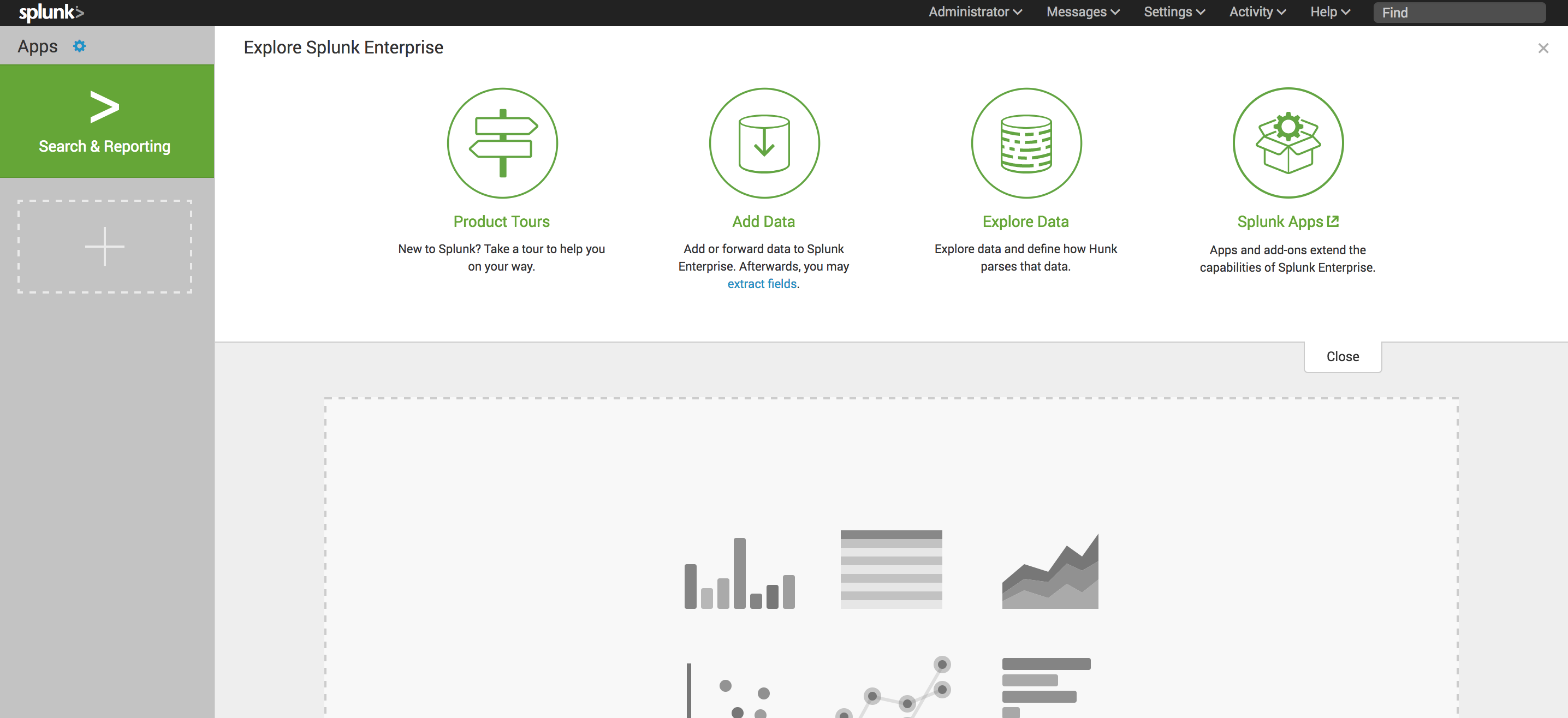Expand the Help menu
This screenshot has width=1568, height=718.
(1330, 12)
